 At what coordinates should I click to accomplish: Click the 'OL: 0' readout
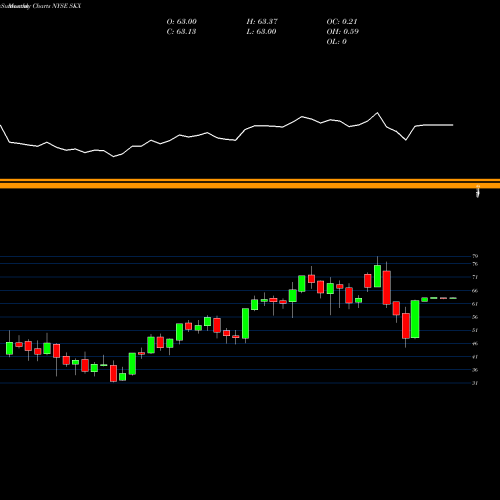[x=337, y=42]
